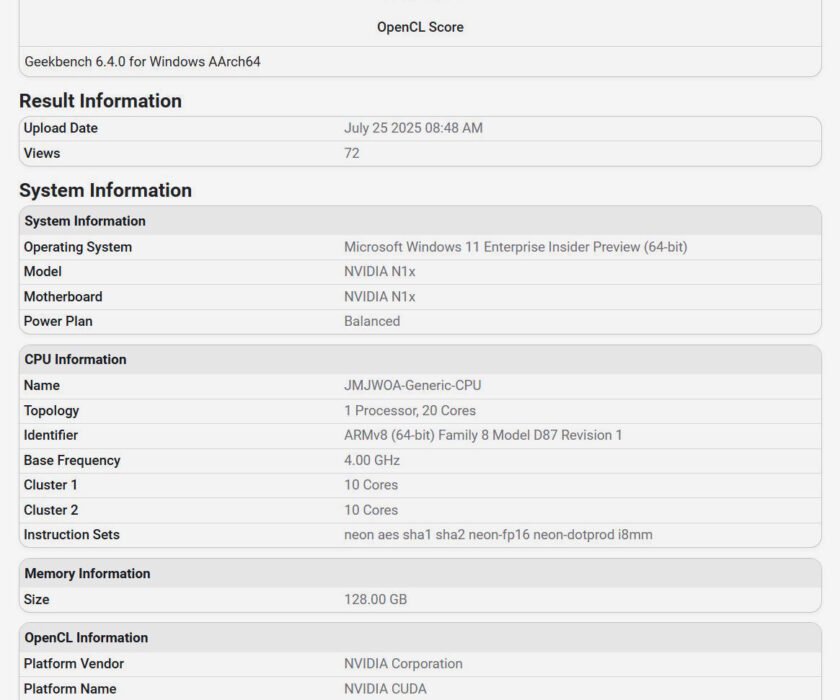
Task: Click the Base Frequency label
Action: click(x=72, y=461)
